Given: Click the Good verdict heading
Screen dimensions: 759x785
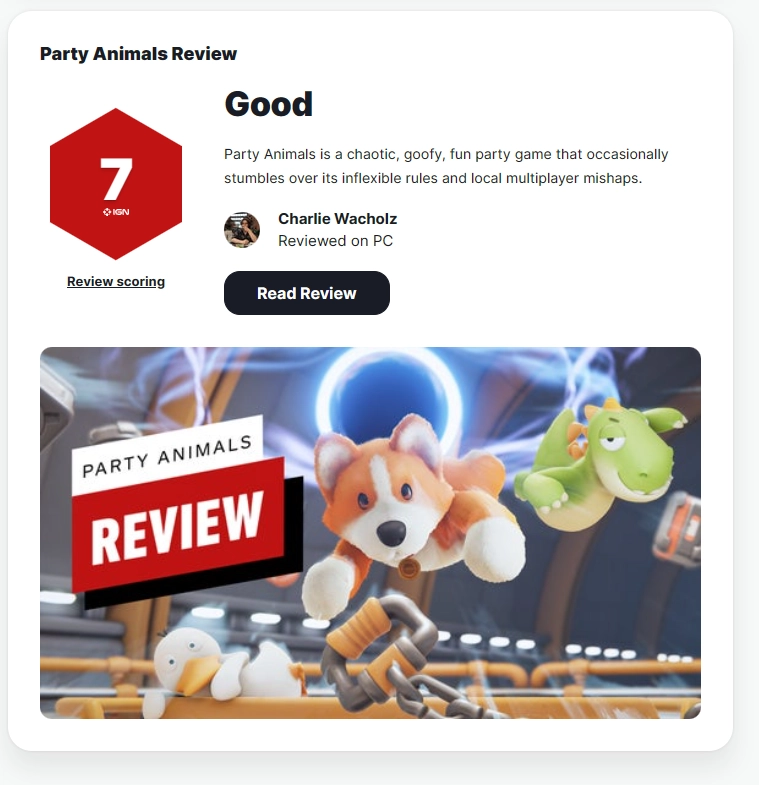Looking at the screenshot, I should [x=268, y=104].
